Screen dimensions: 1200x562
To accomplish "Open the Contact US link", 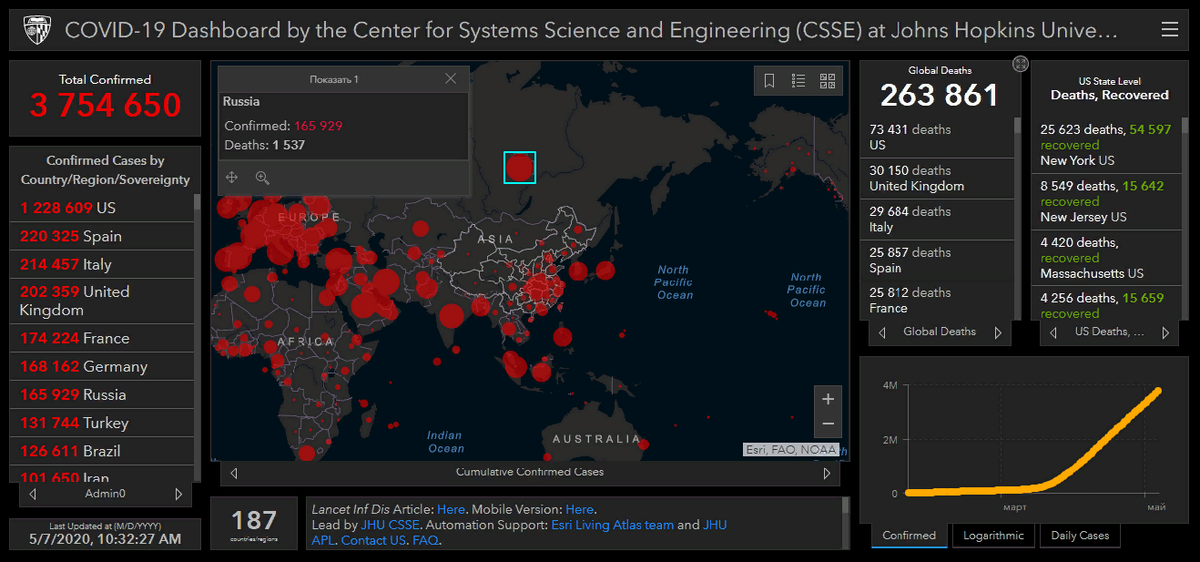I will 373,540.
